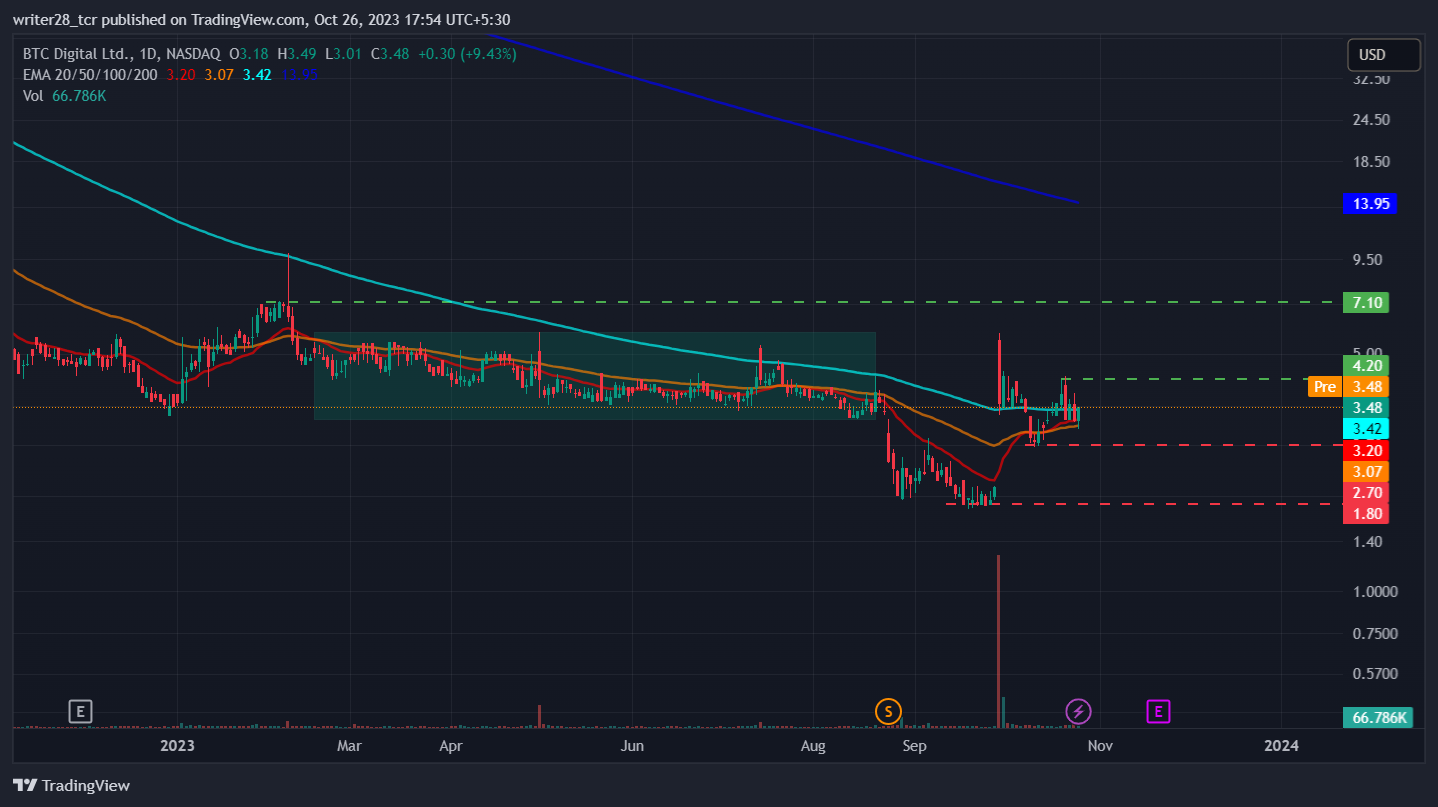Screen dimensions: 1438x807
Task: Click the Aug label on time axis
Action: (814, 746)
